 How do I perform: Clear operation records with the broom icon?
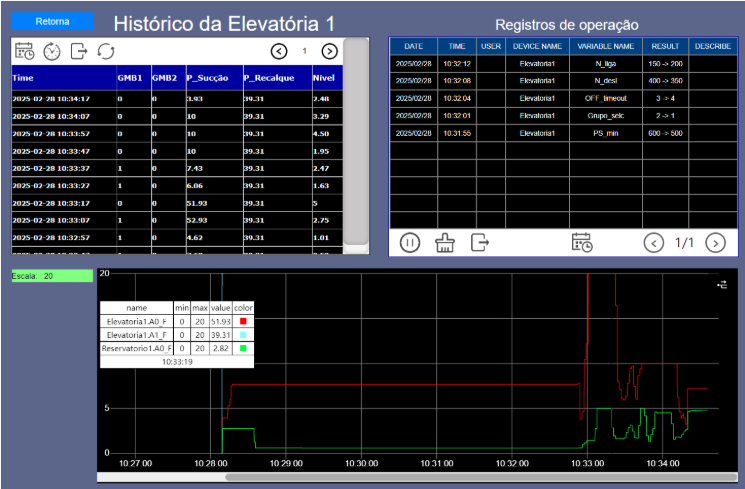click(445, 242)
